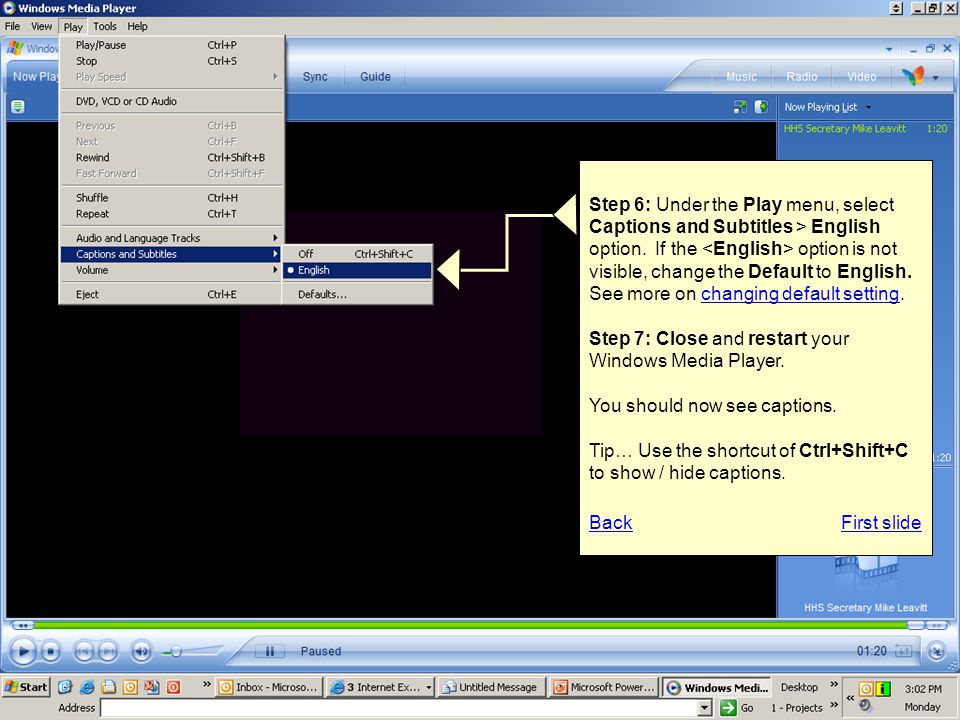
Task: Open the File menu
Action: pyautogui.click(x=12, y=26)
